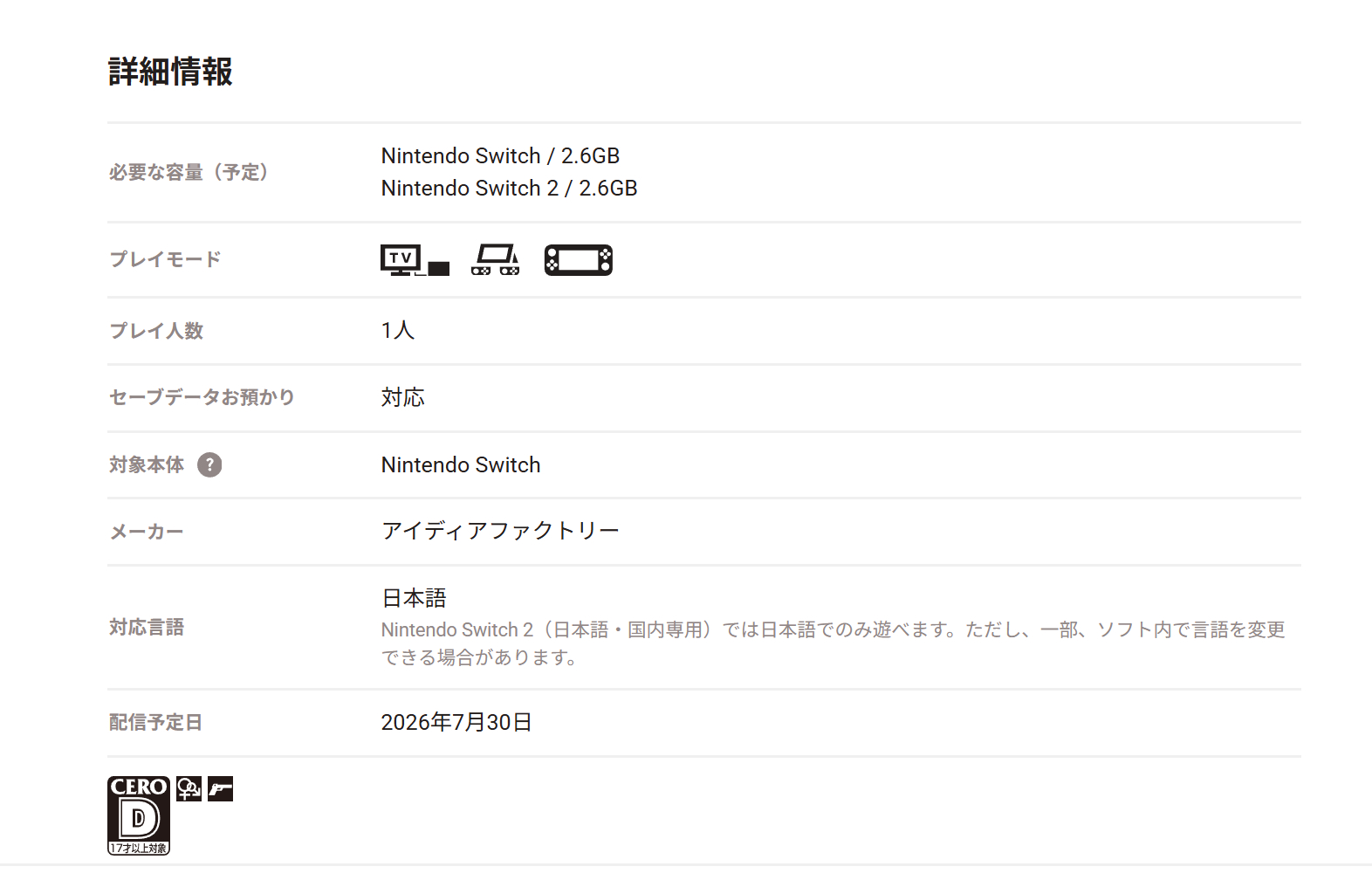The height and width of the screenshot is (880, 1372).
Task: Select the Nintendo Switch / 2.6GB line
Action: (500, 156)
